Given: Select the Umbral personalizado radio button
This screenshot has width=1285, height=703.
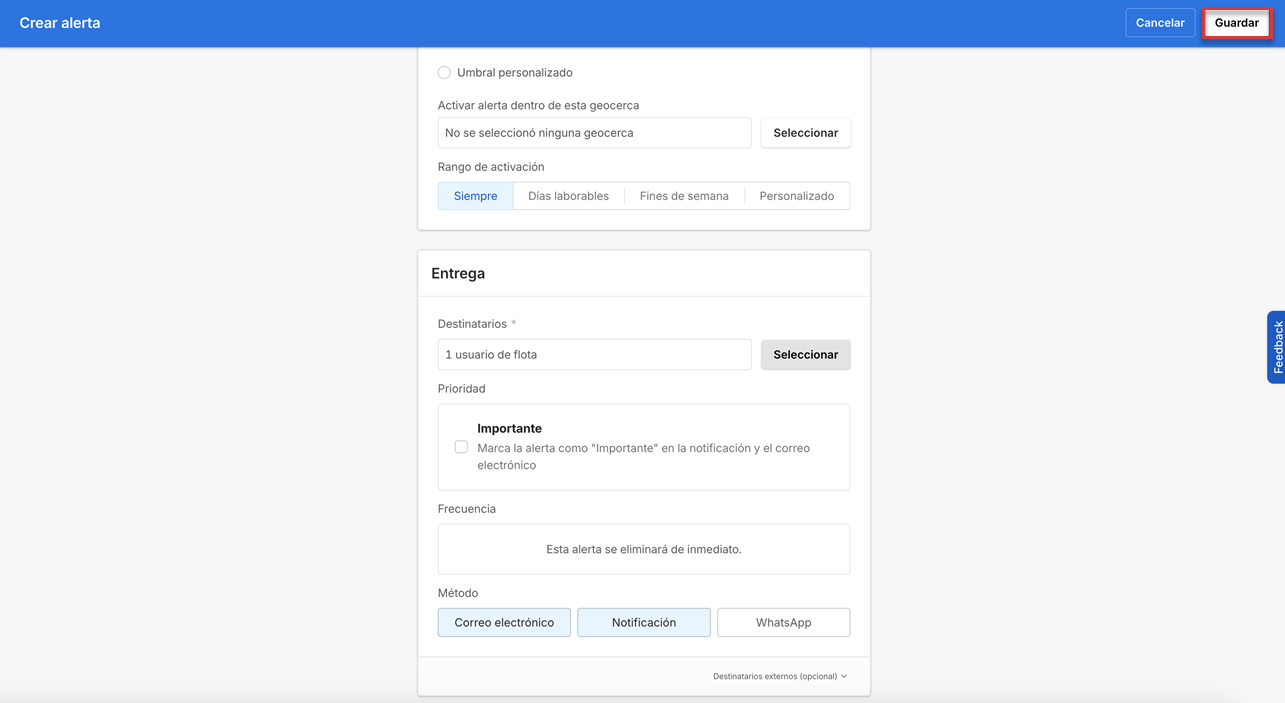Looking at the screenshot, I should pyautogui.click(x=444, y=72).
